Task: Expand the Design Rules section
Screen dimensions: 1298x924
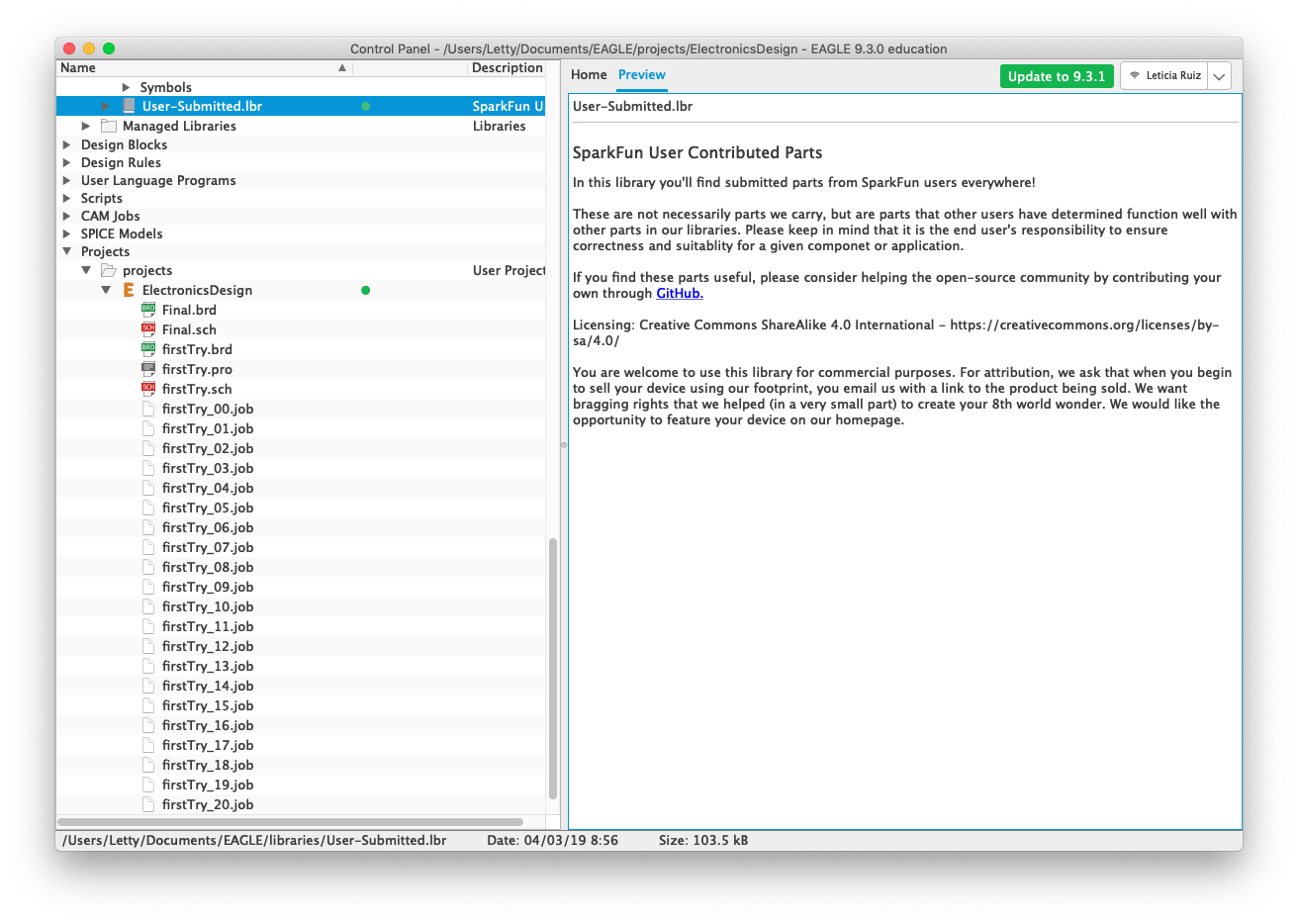Action: (66, 162)
